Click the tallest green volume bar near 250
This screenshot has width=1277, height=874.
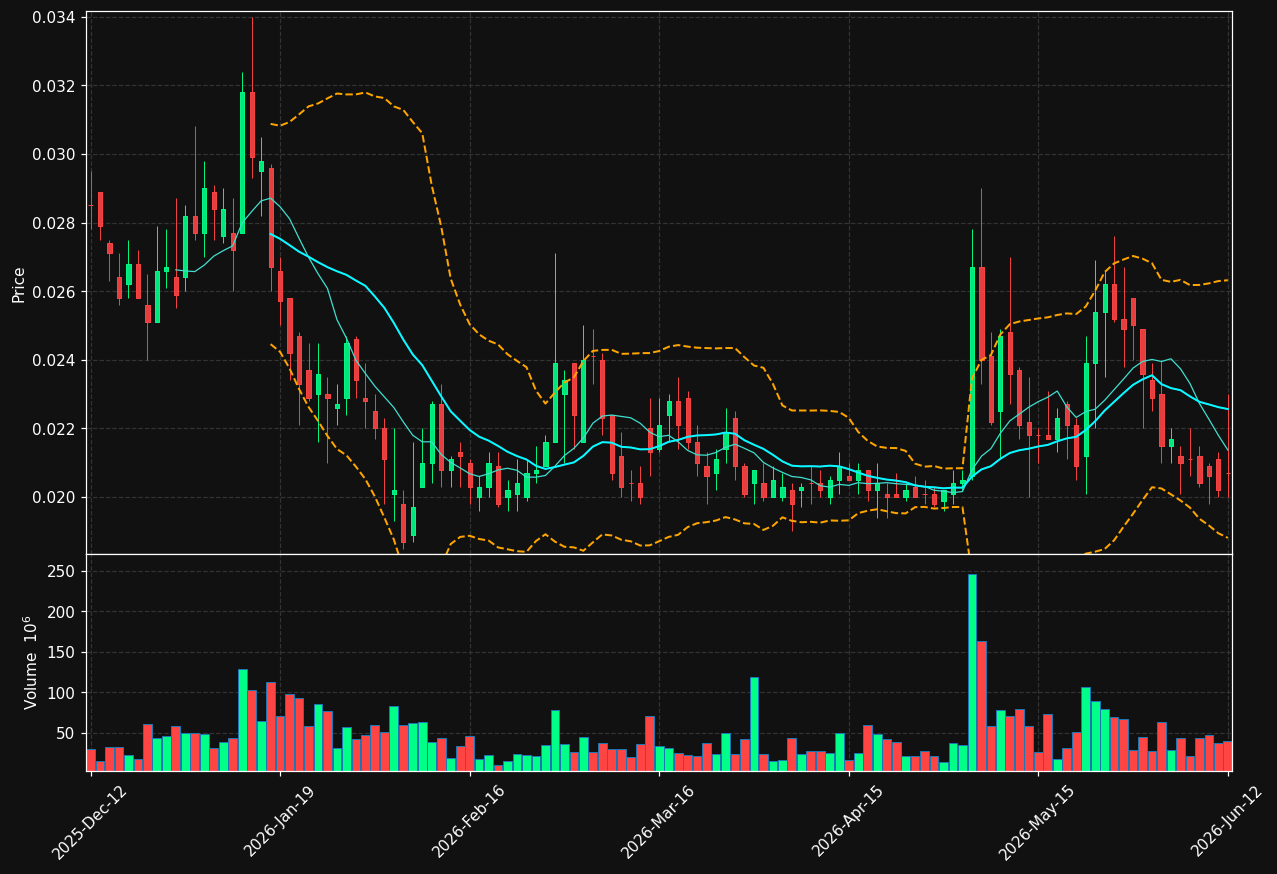972,672
